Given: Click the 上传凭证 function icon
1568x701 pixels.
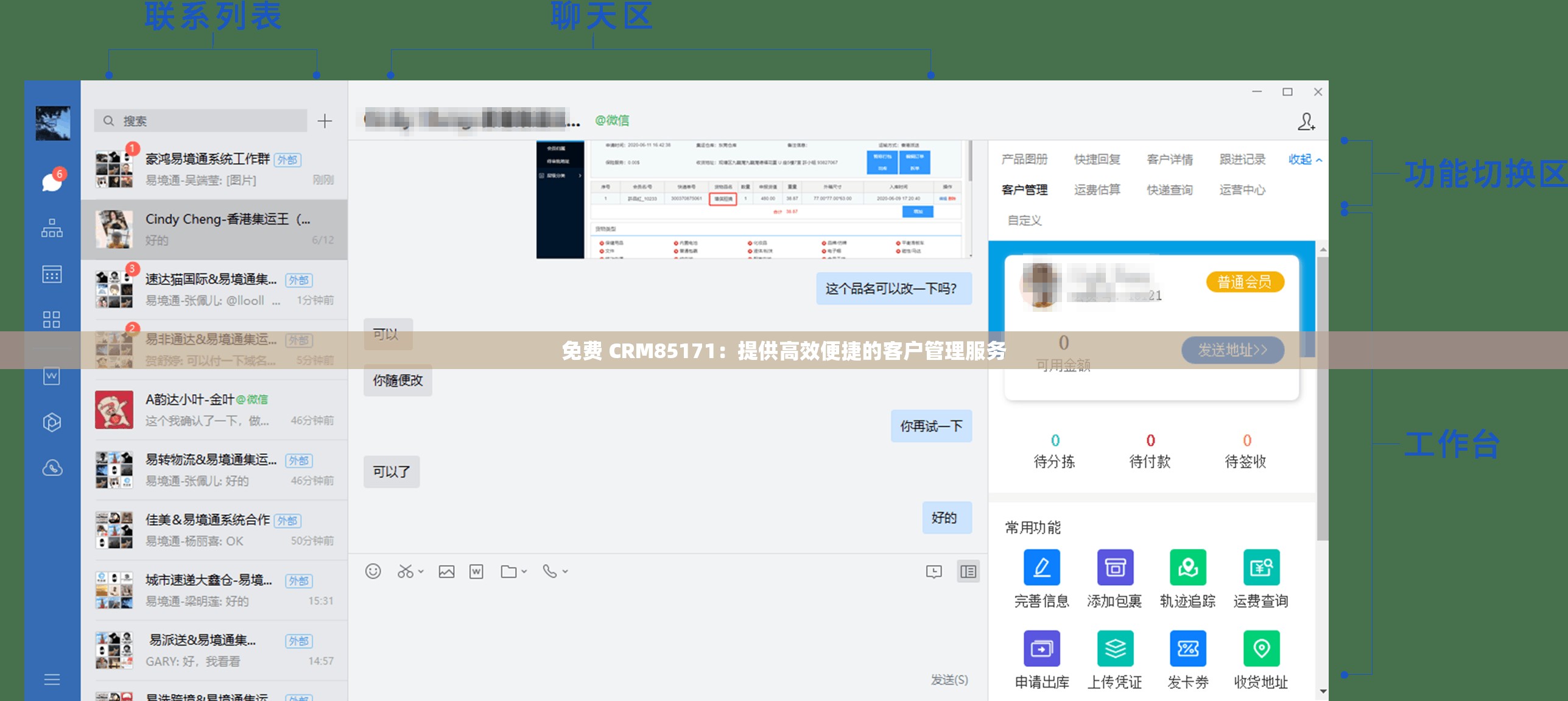Looking at the screenshot, I should coord(1115,649).
